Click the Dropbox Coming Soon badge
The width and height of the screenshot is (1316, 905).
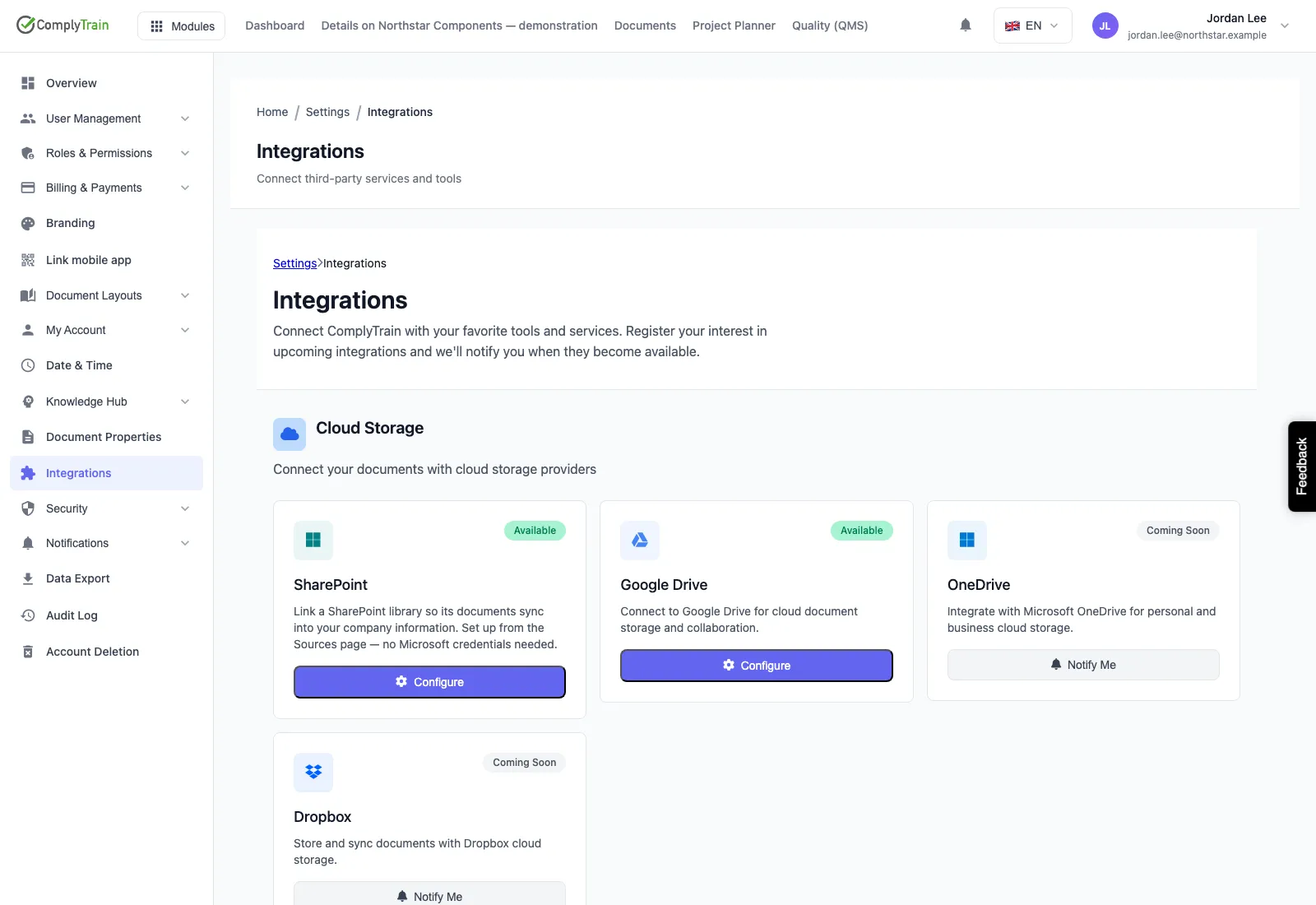point(525,763)
